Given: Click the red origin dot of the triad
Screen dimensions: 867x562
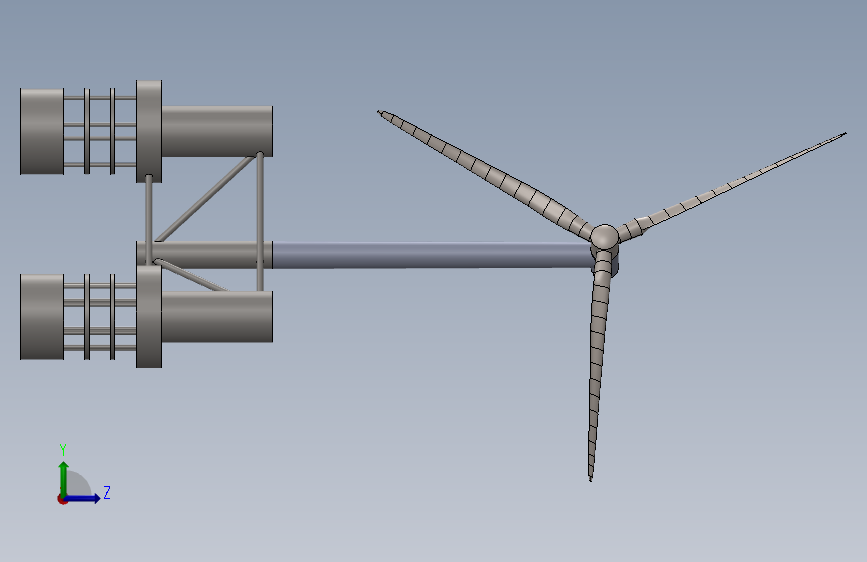Looking at the screenshot, I should [62, 499].
